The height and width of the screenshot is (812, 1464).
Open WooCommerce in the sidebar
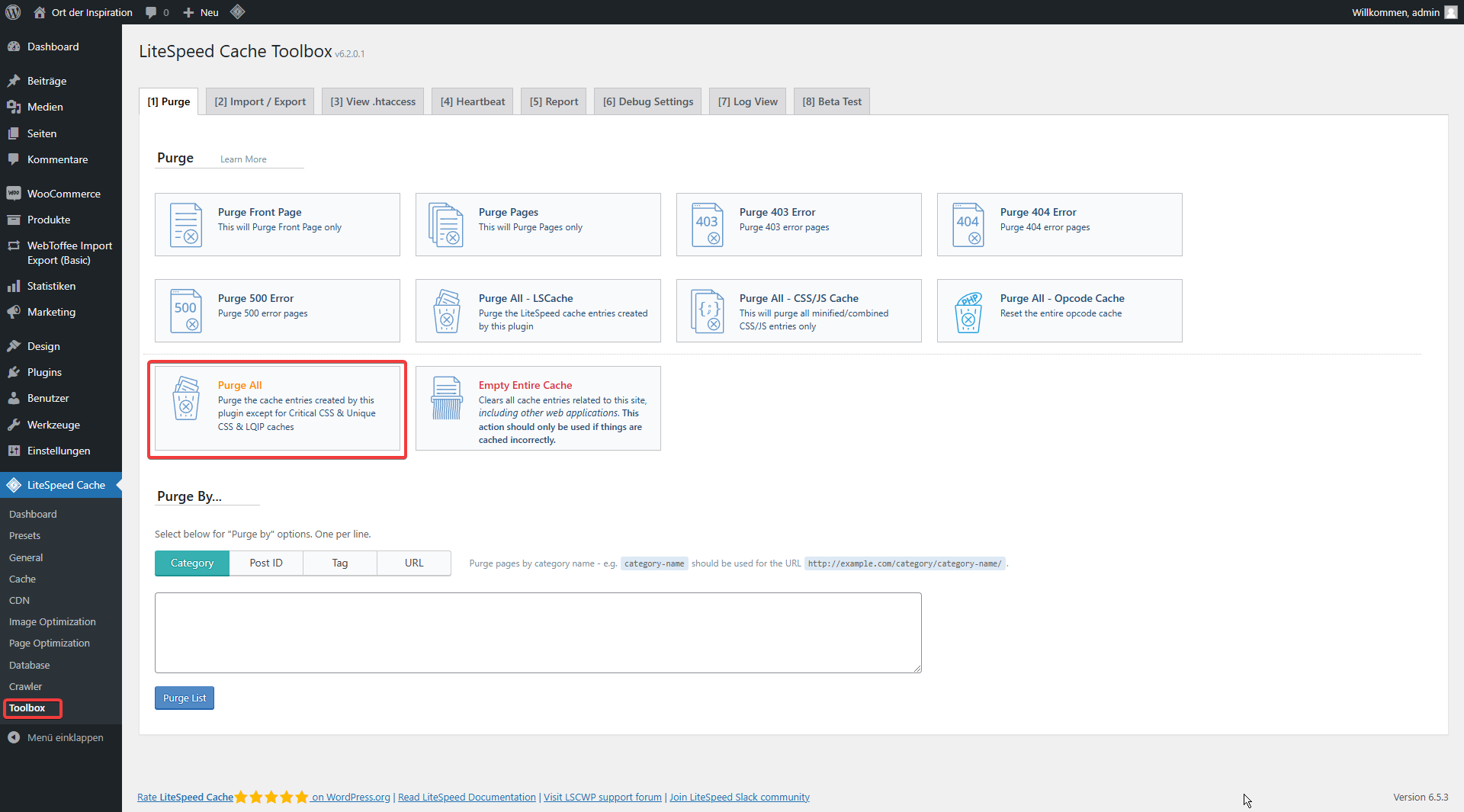(x=61, y=194)
